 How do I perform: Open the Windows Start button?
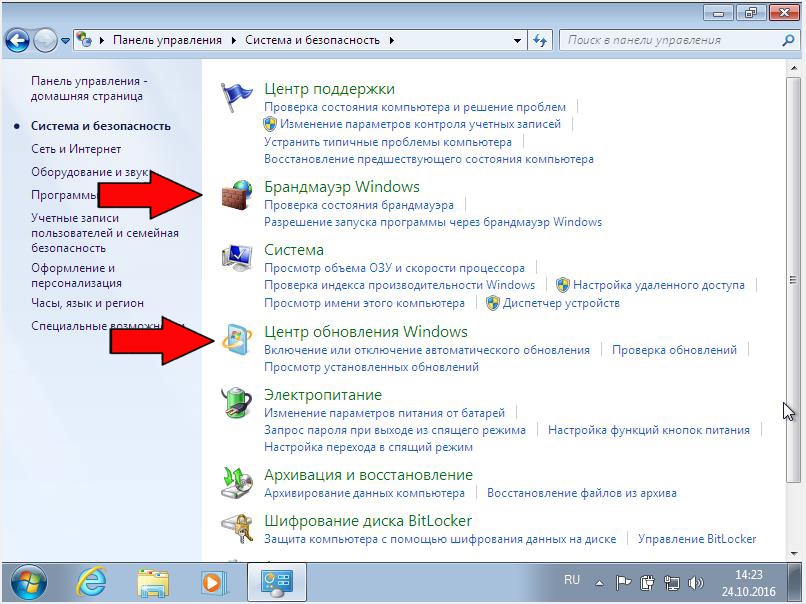(x=29, y=582)
